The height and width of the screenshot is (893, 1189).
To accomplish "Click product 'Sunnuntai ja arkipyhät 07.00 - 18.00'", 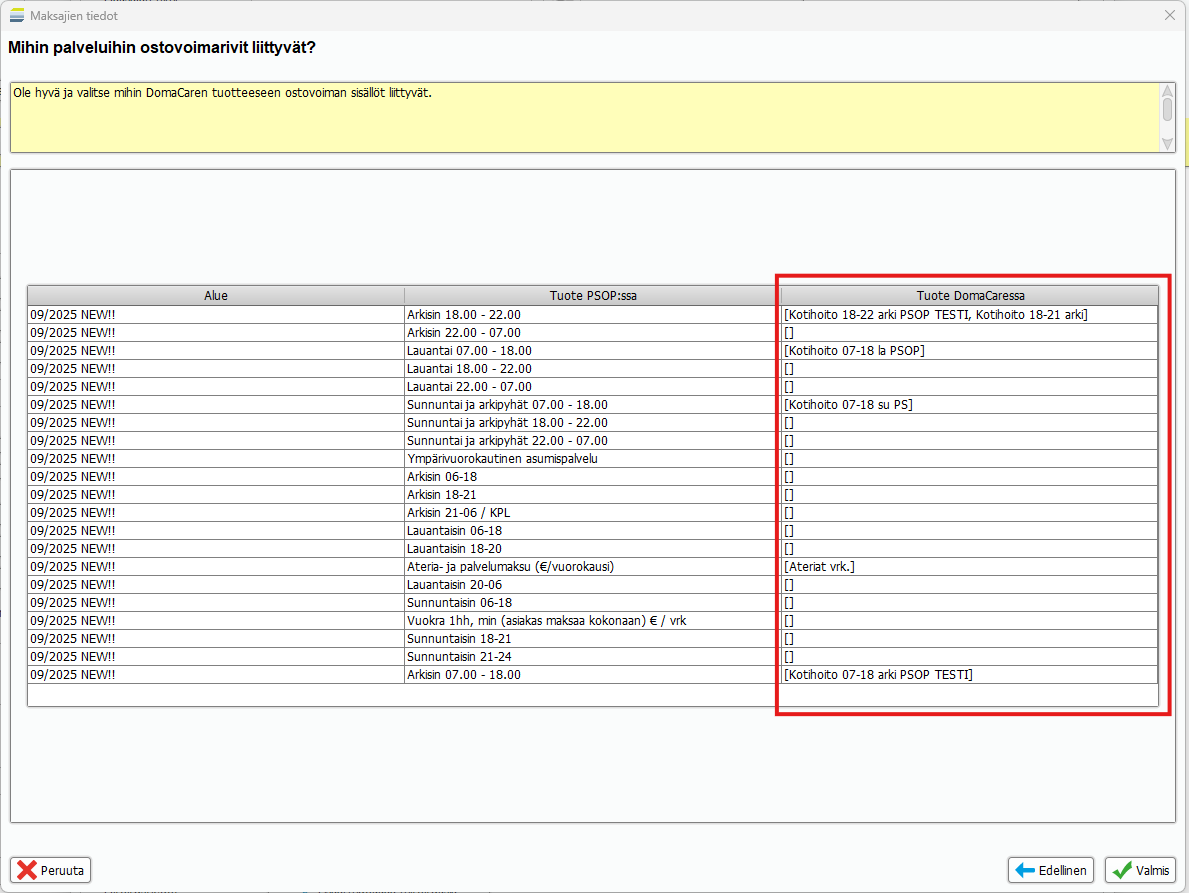I will pos(593,405).
